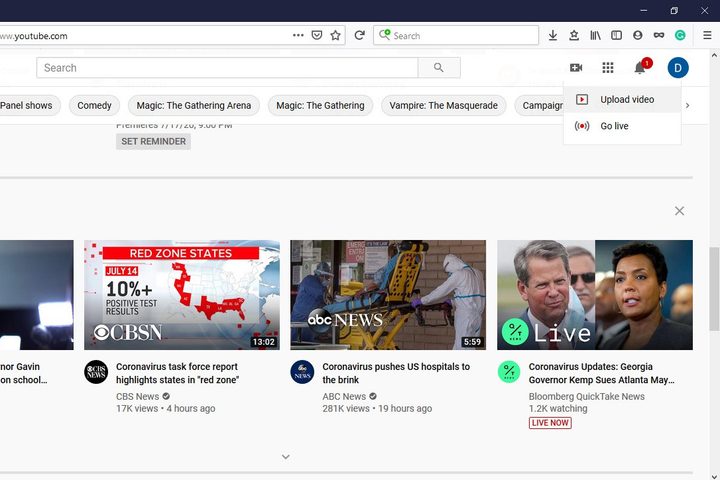Click the browser search engine icon

385,35
